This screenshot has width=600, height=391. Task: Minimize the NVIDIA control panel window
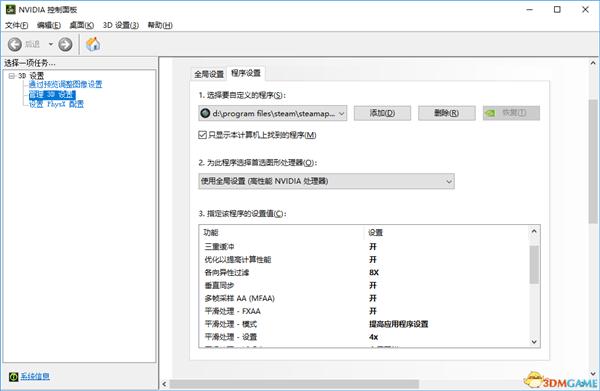click(530, 10)
